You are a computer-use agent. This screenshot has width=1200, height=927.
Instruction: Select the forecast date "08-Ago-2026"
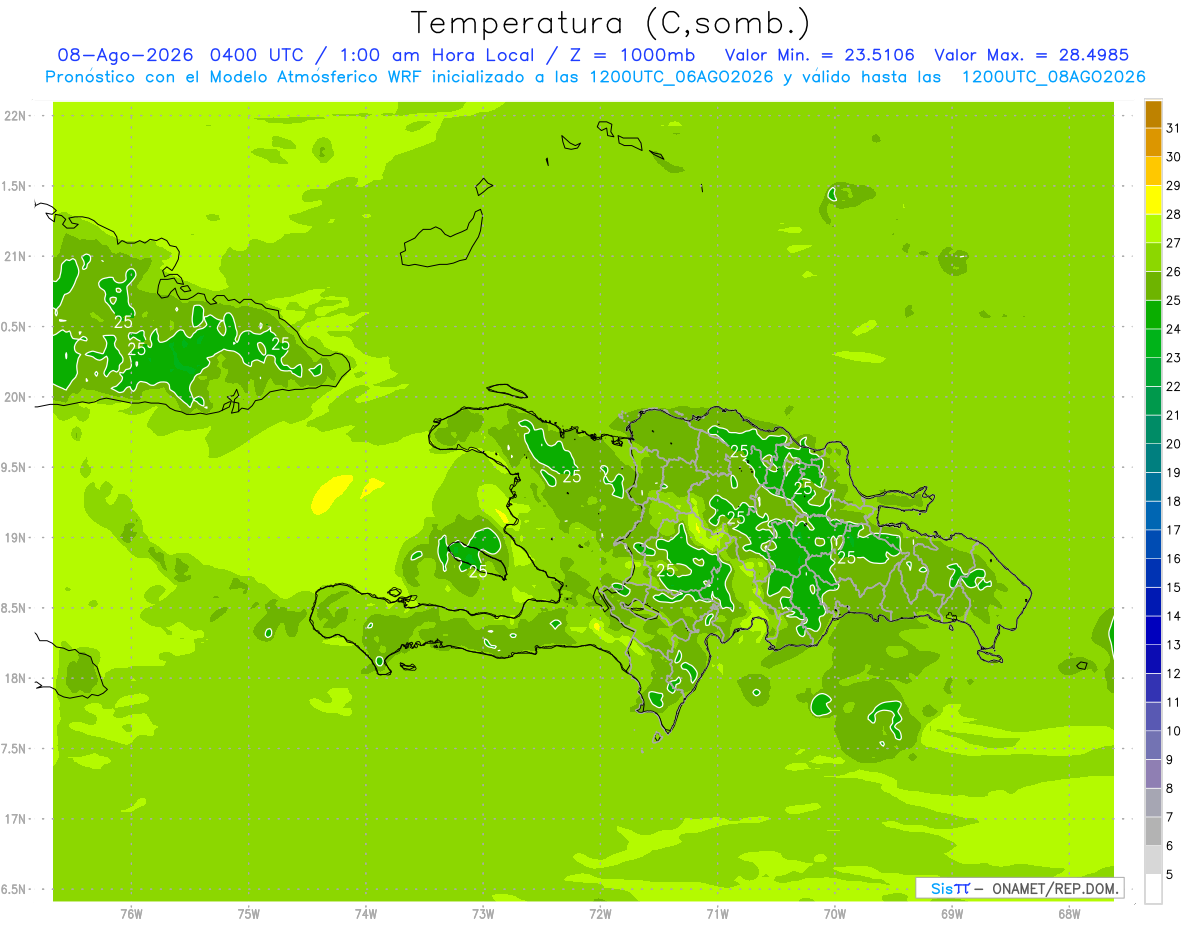tap(125, 56)
